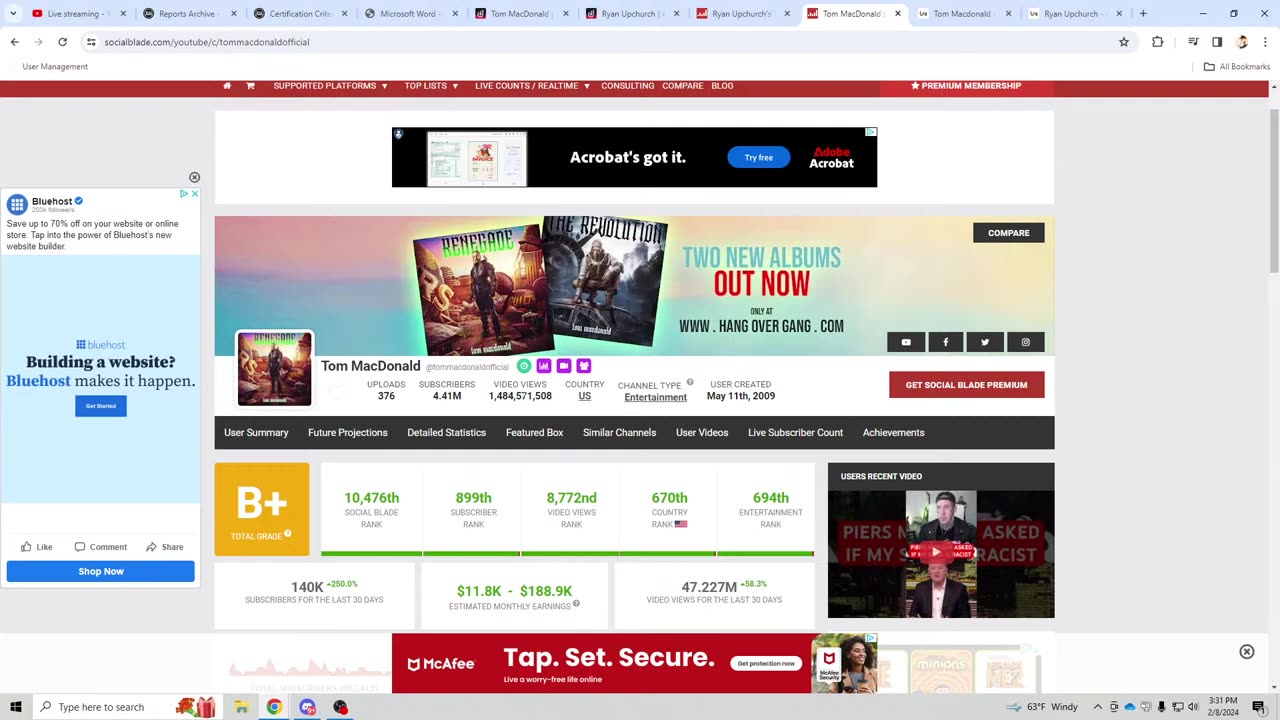The width and height of the screenshot is (1280, 720).
Task: Open File Explorer from taskbar
Action: 241,707
